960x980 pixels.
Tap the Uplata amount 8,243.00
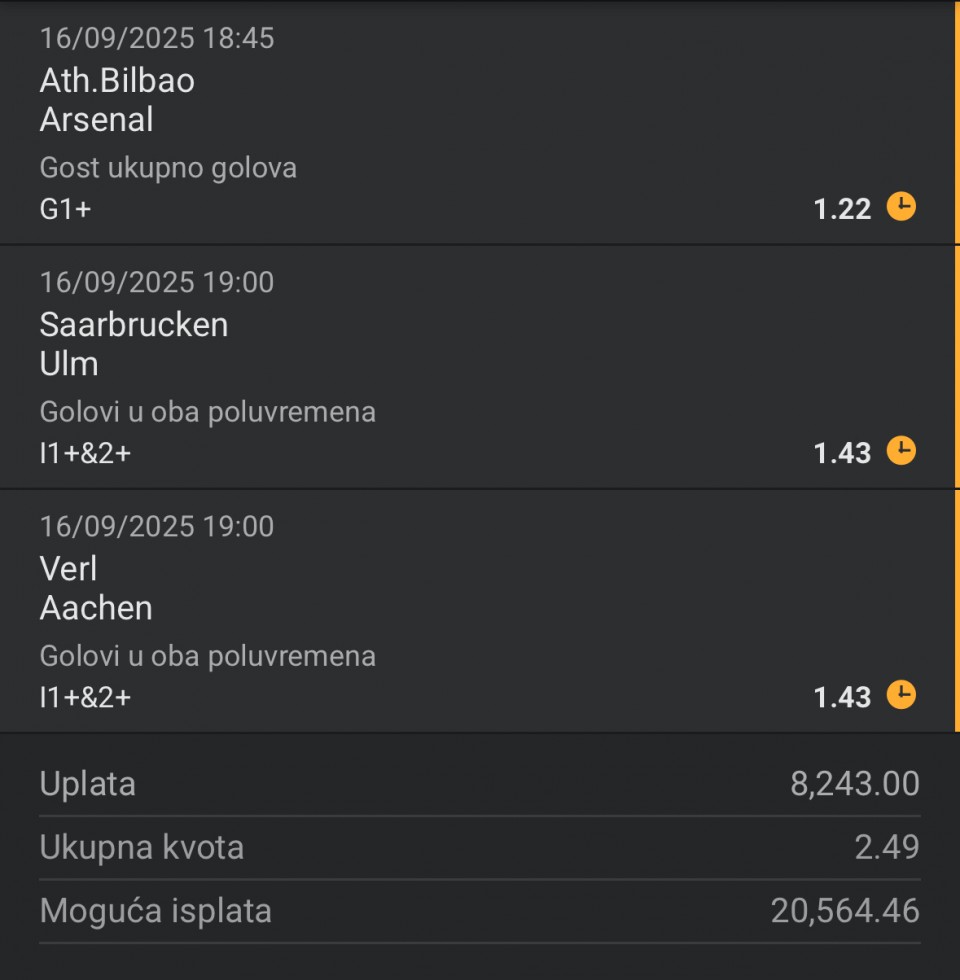[x=854, y=784]
